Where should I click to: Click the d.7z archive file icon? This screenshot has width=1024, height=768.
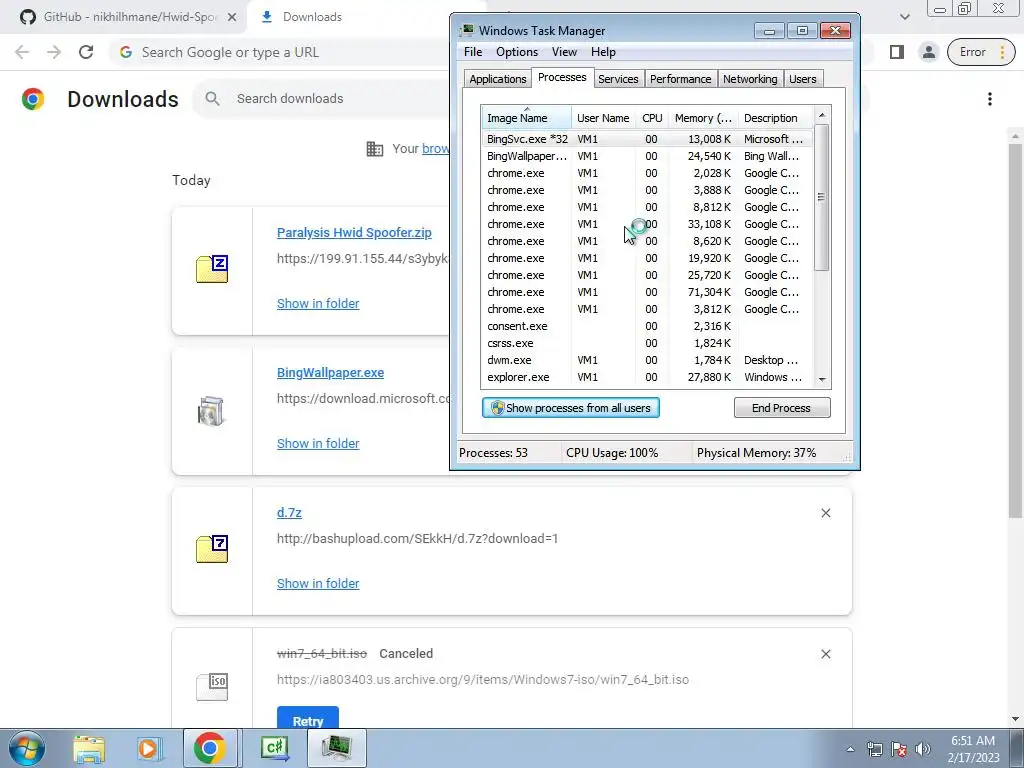[x=212, y=549]
